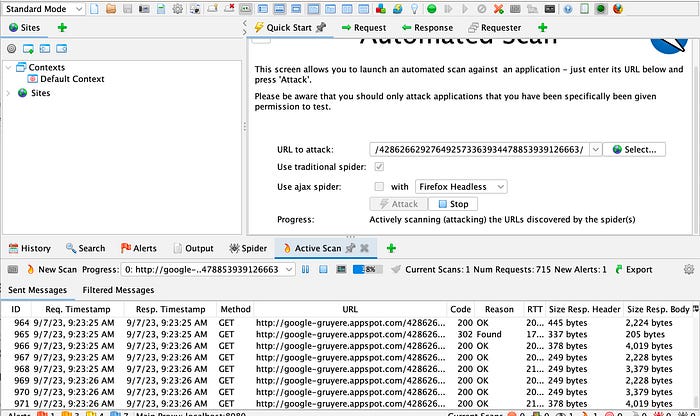
Task: Click the 8% scan progress bar
Action: pos(367,270)
